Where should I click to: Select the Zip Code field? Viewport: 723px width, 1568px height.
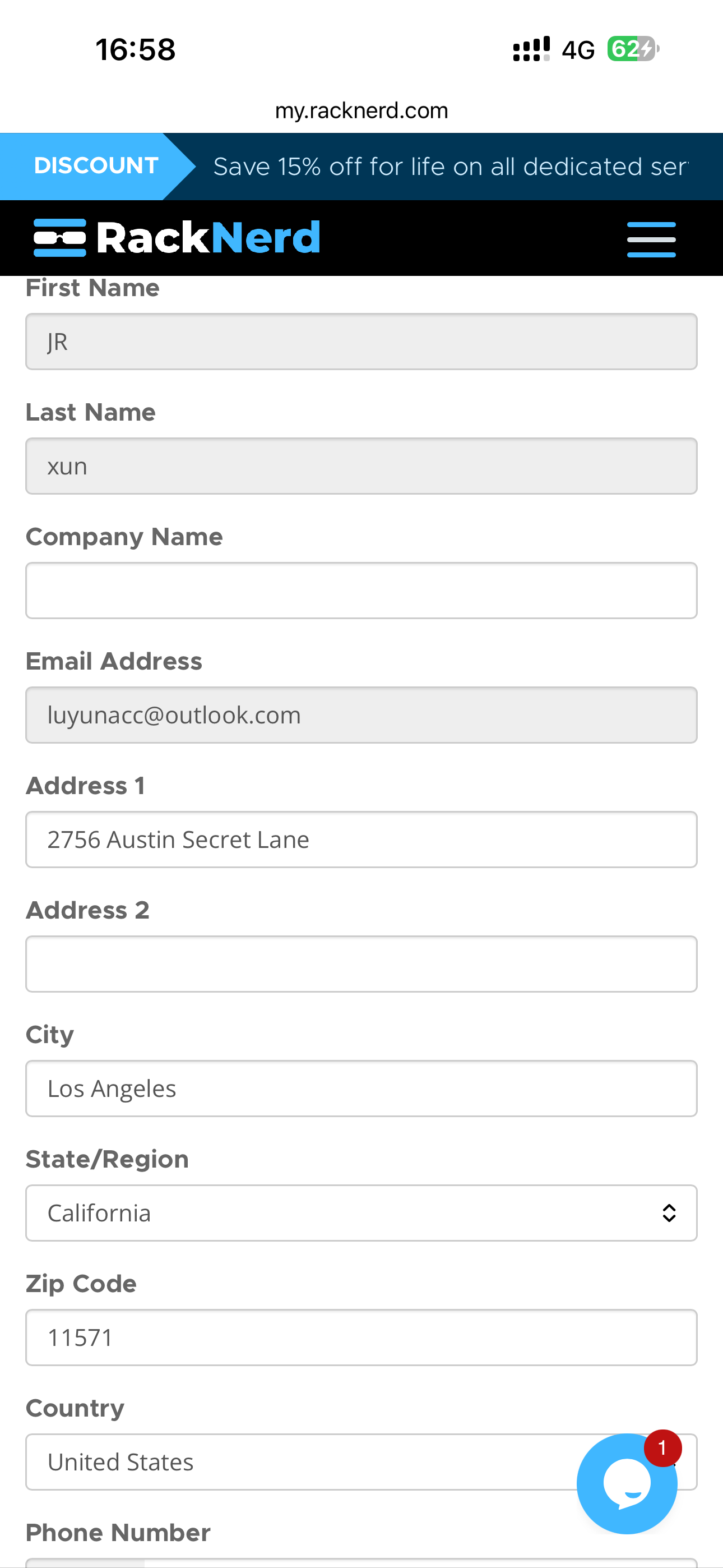pyautogui.click(x=361, y=1338)
